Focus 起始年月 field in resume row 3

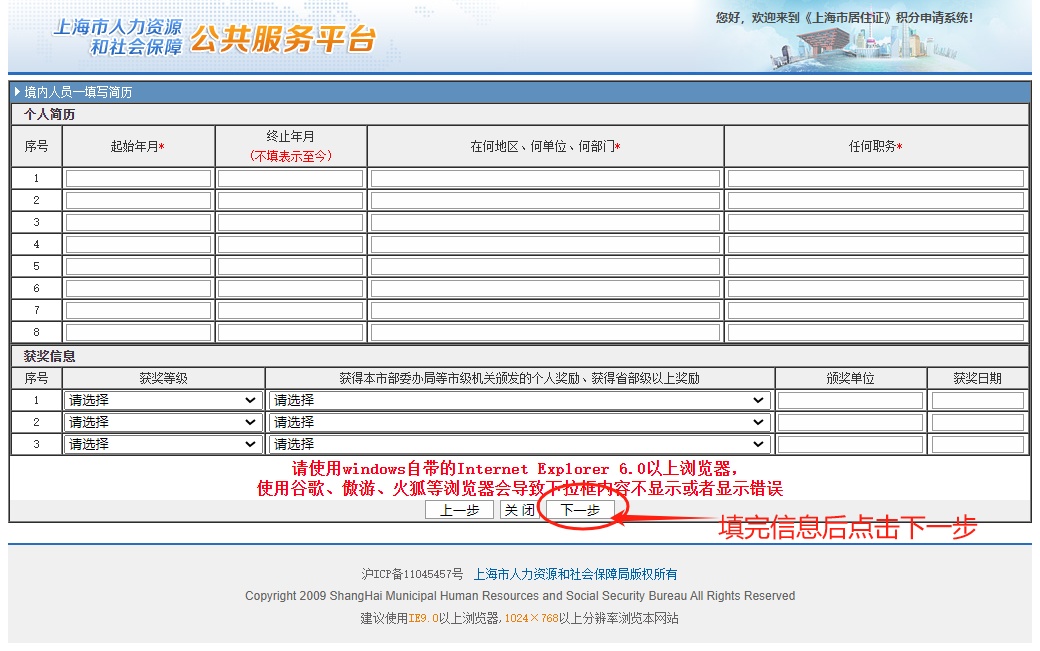coord(139,222)
